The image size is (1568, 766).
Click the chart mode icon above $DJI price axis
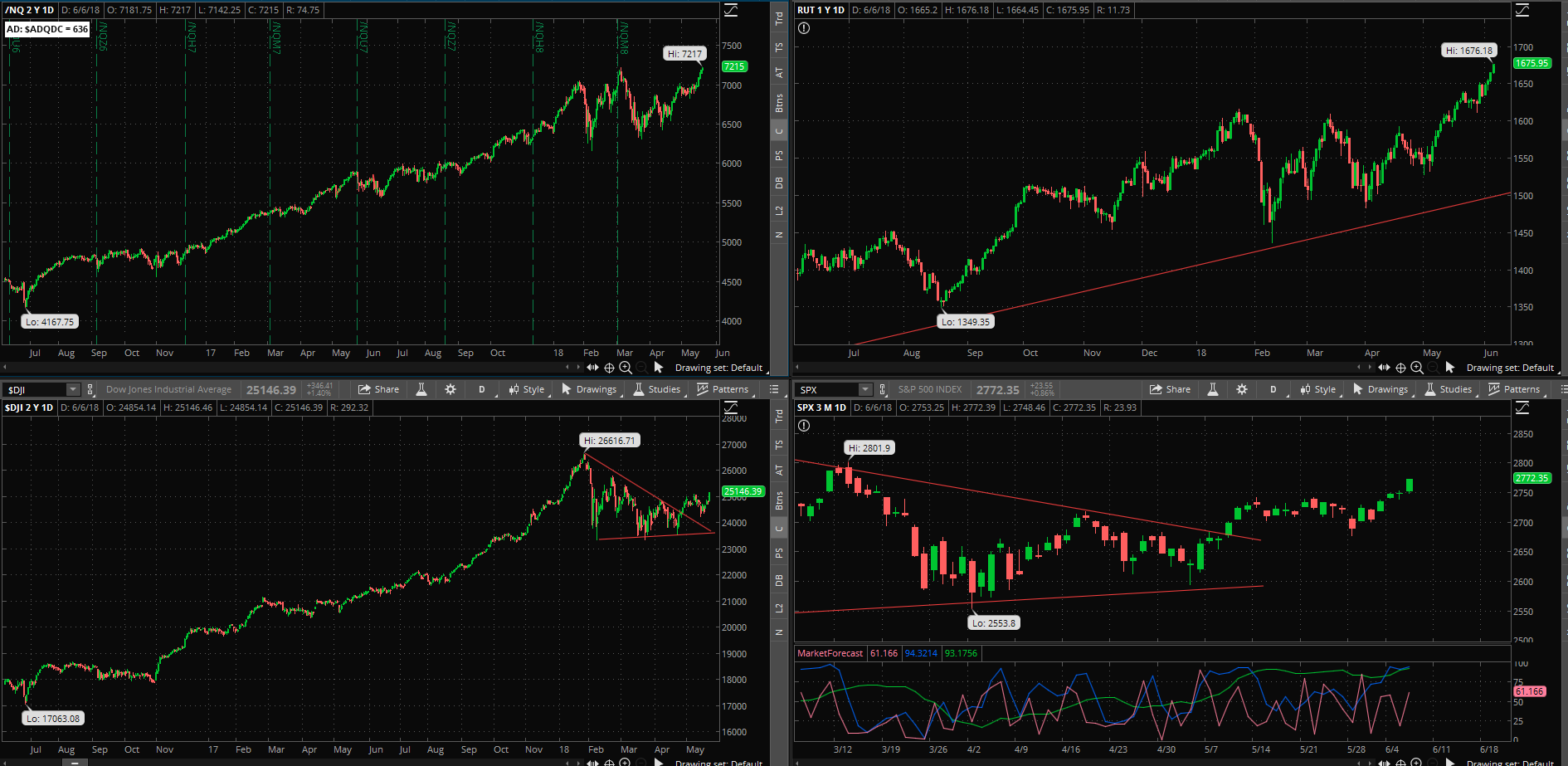click(x=731, y=407)
